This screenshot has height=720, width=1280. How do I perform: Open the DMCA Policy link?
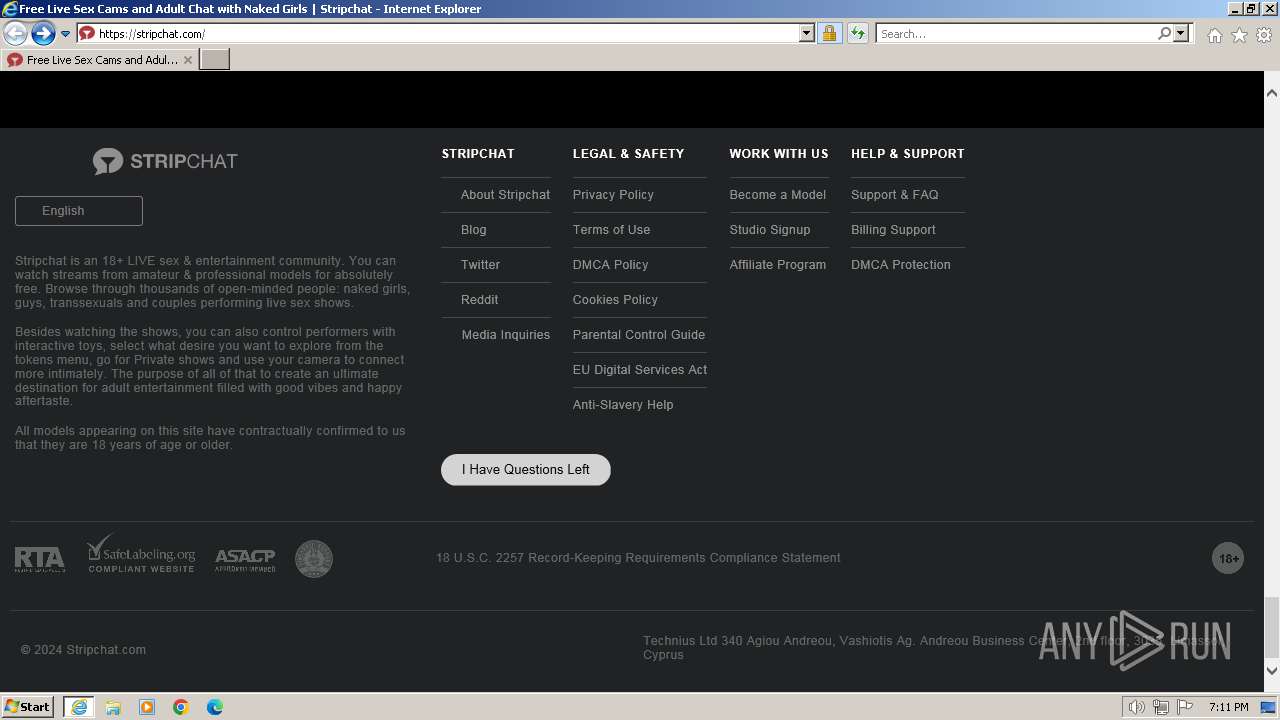pyautogui.click(x=610, y=265)
